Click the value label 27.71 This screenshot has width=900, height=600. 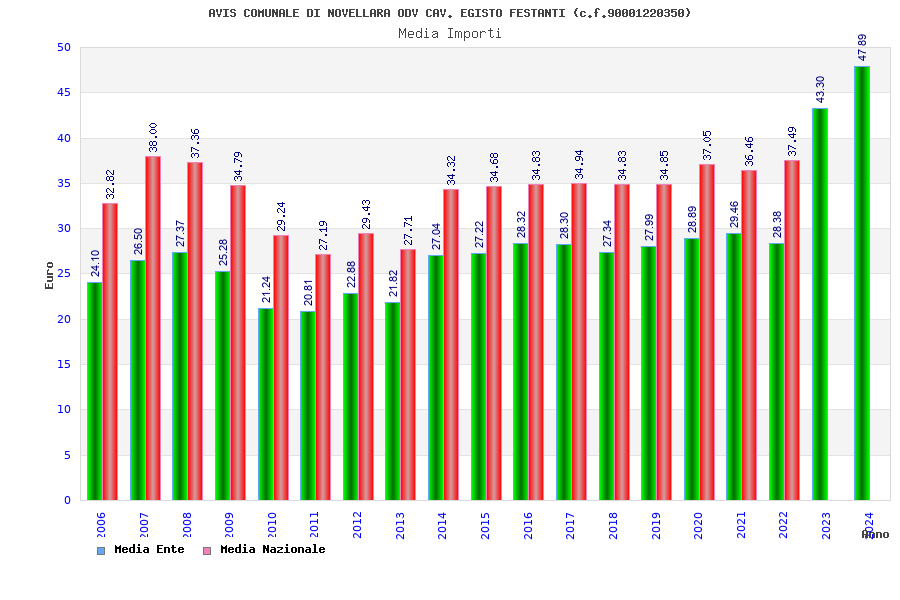click(408, 230)
